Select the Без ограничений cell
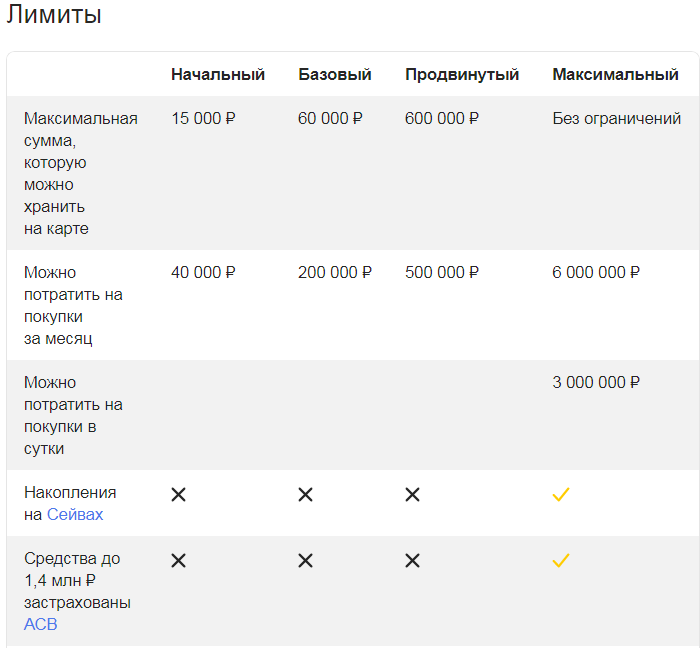 (616, 119)
